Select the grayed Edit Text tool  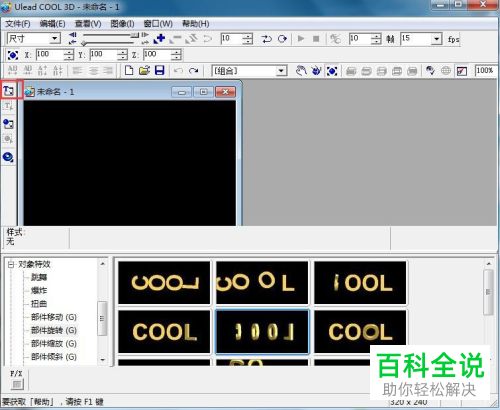point(9,107)
